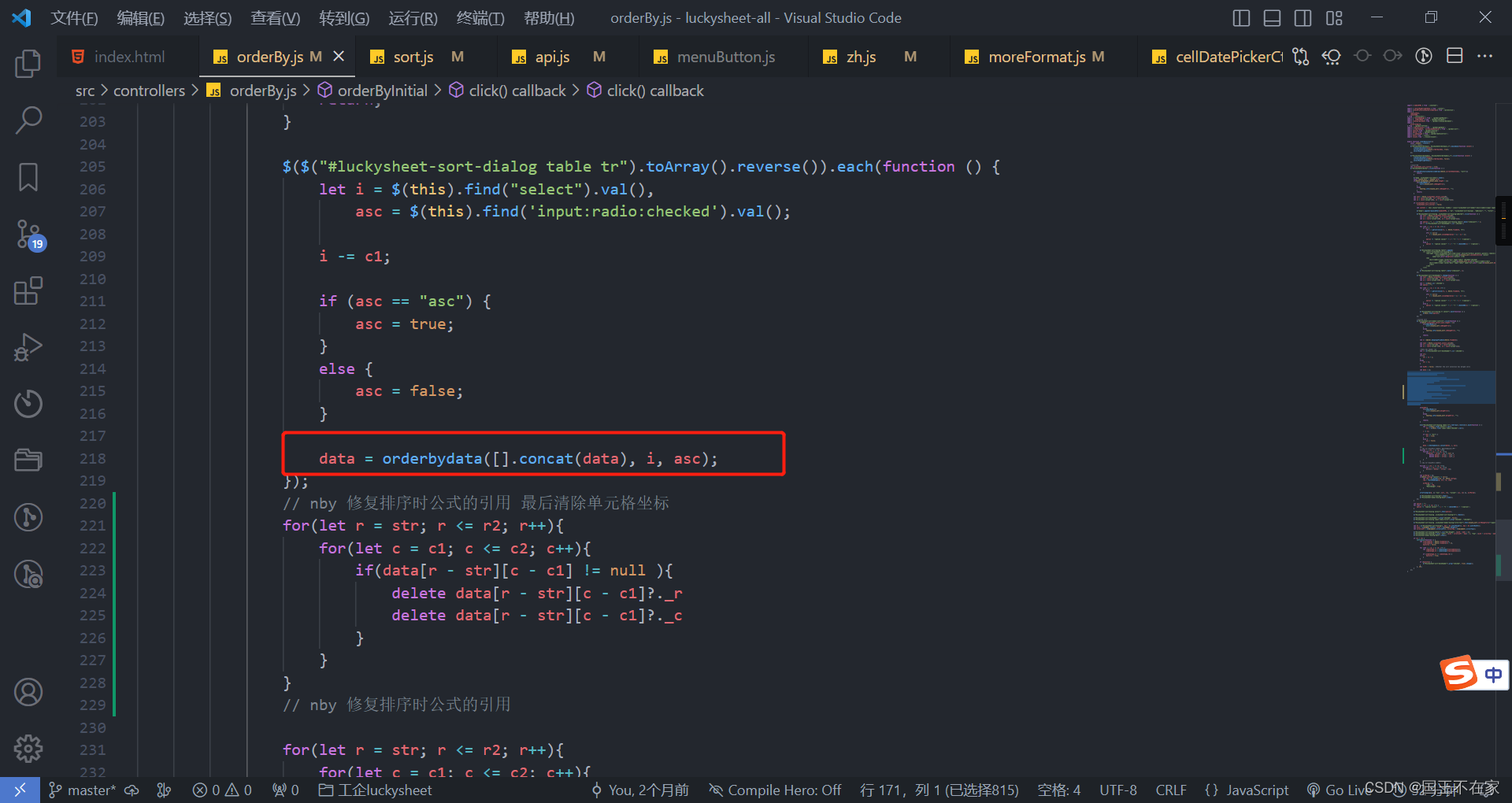Toggle Compile Hero: Off in status bar
Image resolution: width=1512 pixels, height=803 pixels.
point(775,790)
